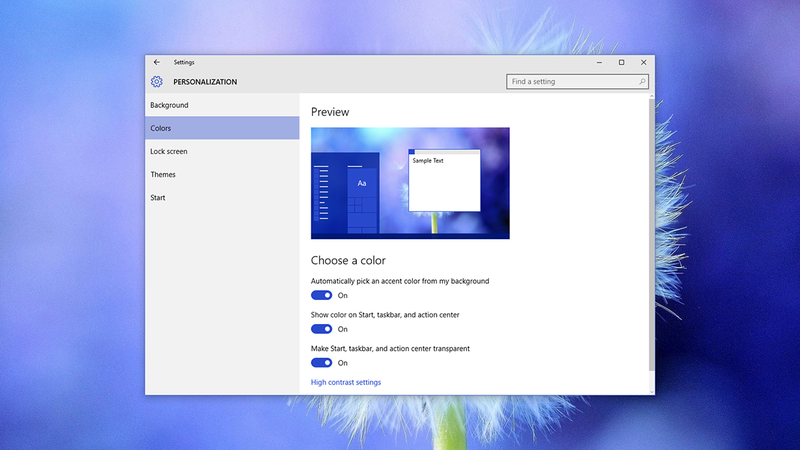This screenshot has height=450, width=800.
Task: Open the Background section
Action: 222,105
